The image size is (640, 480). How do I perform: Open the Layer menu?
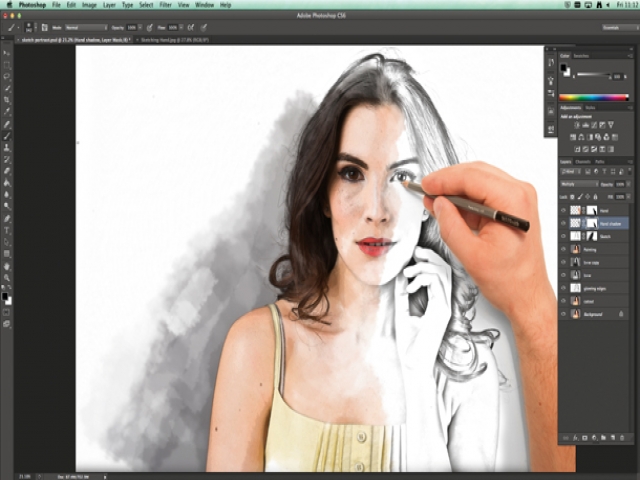(x=109, y=5)
